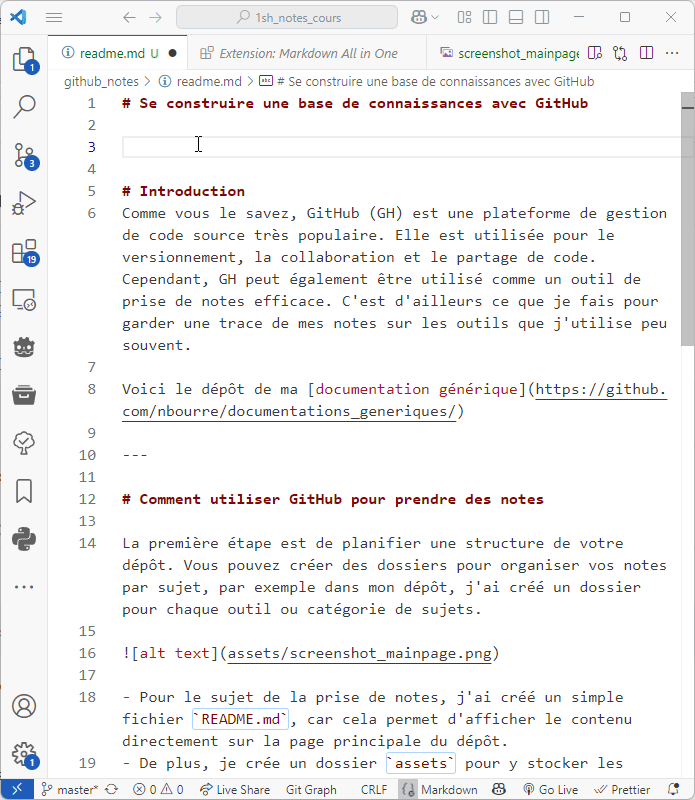Switch to the screenshot_mainpage tab
This screenshot has height=800, width=695.
point(510,53)
